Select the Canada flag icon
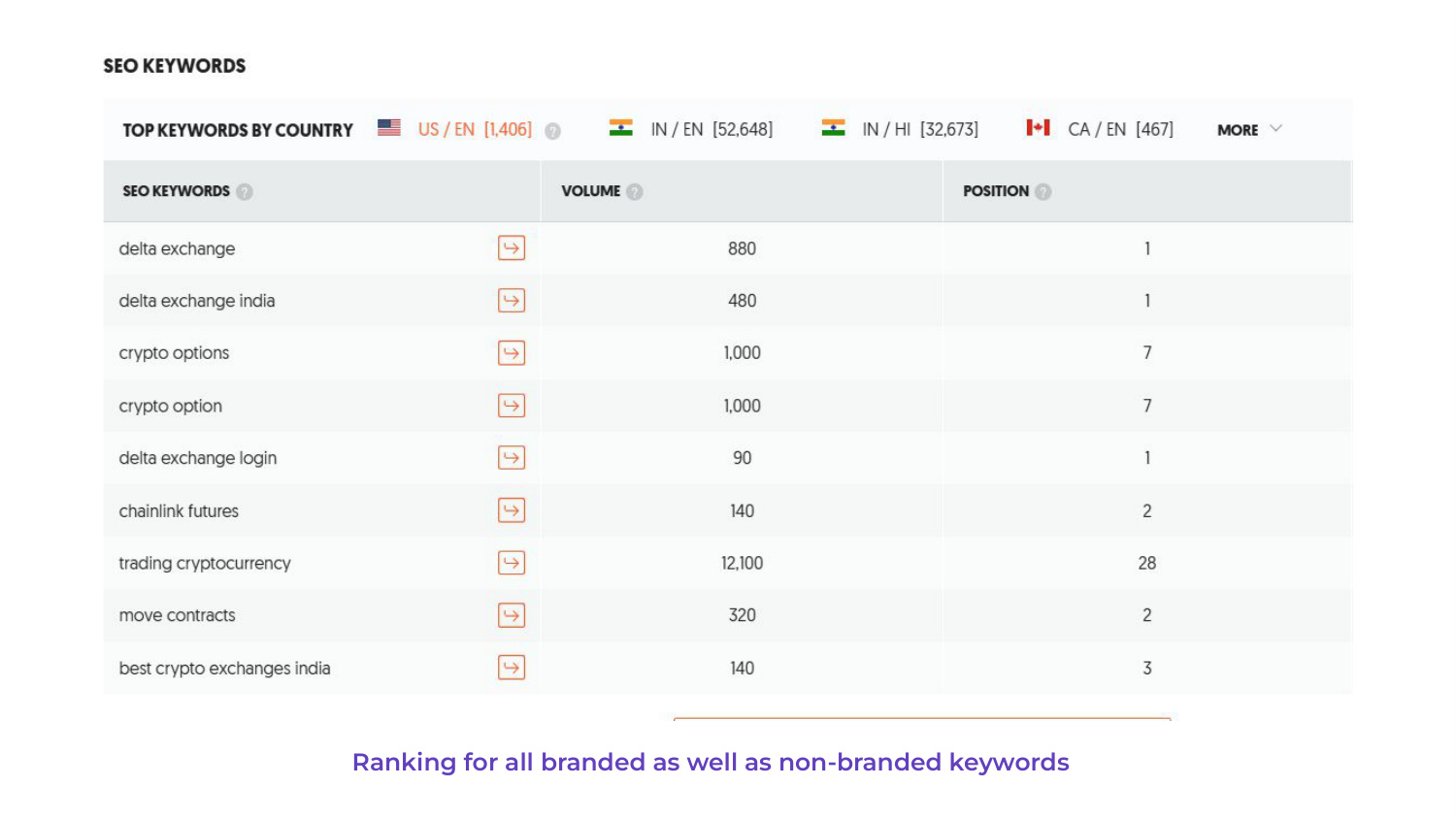Viewport: 1456px width, 819px height. coord(1039,126)
